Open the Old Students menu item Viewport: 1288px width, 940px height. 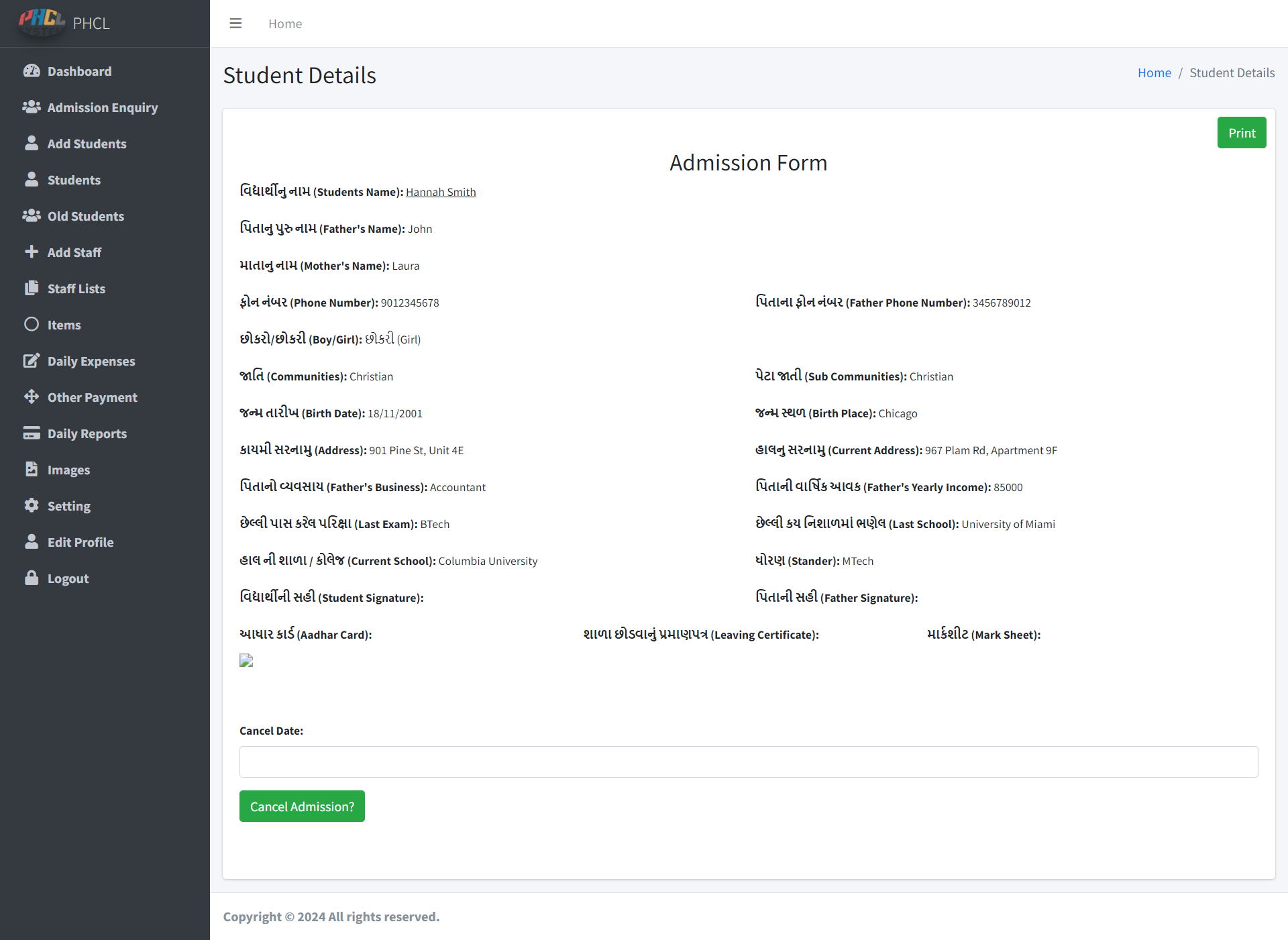[x=85, y=216]
